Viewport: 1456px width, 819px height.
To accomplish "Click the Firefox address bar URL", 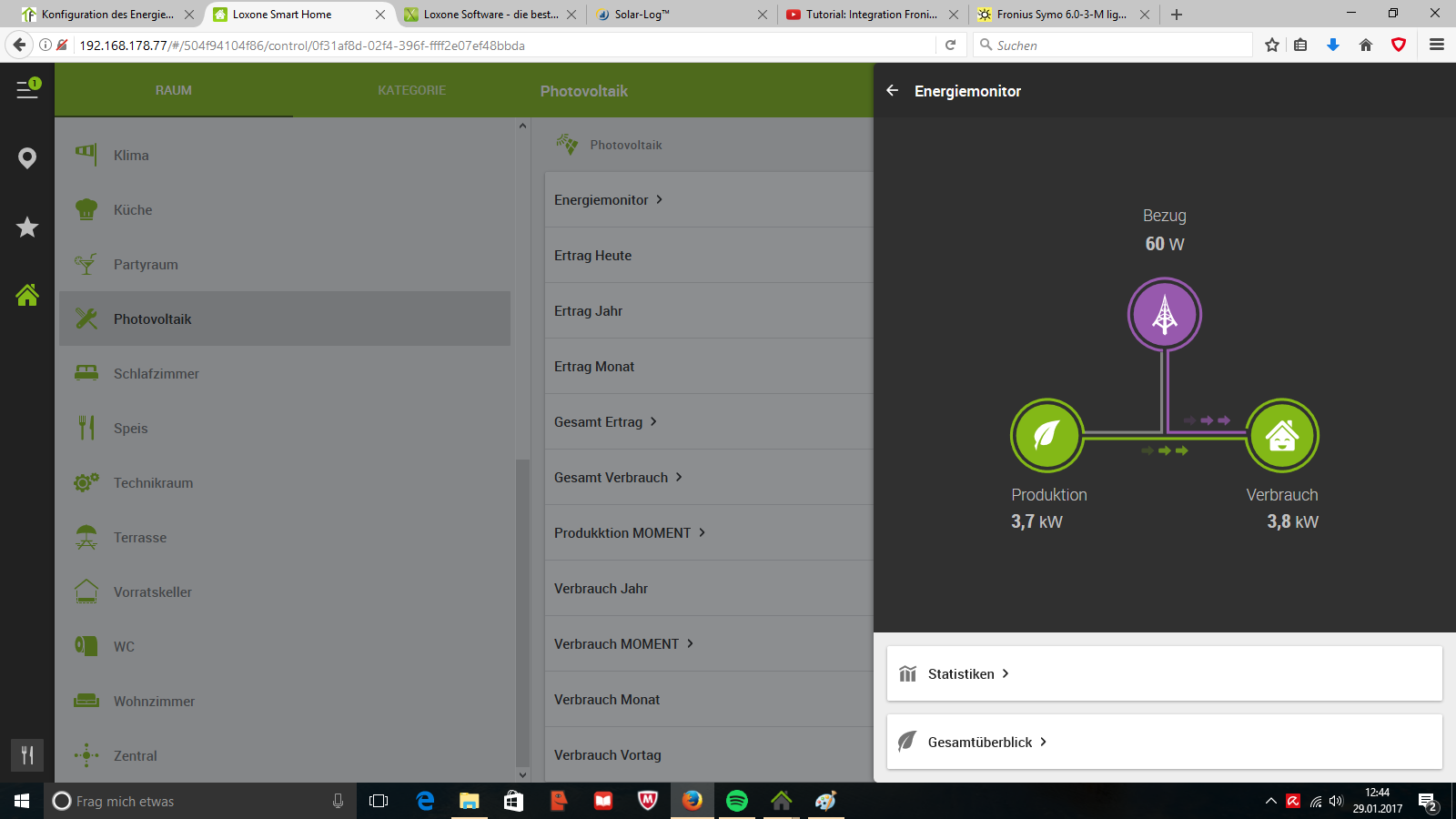I will 302,45.
